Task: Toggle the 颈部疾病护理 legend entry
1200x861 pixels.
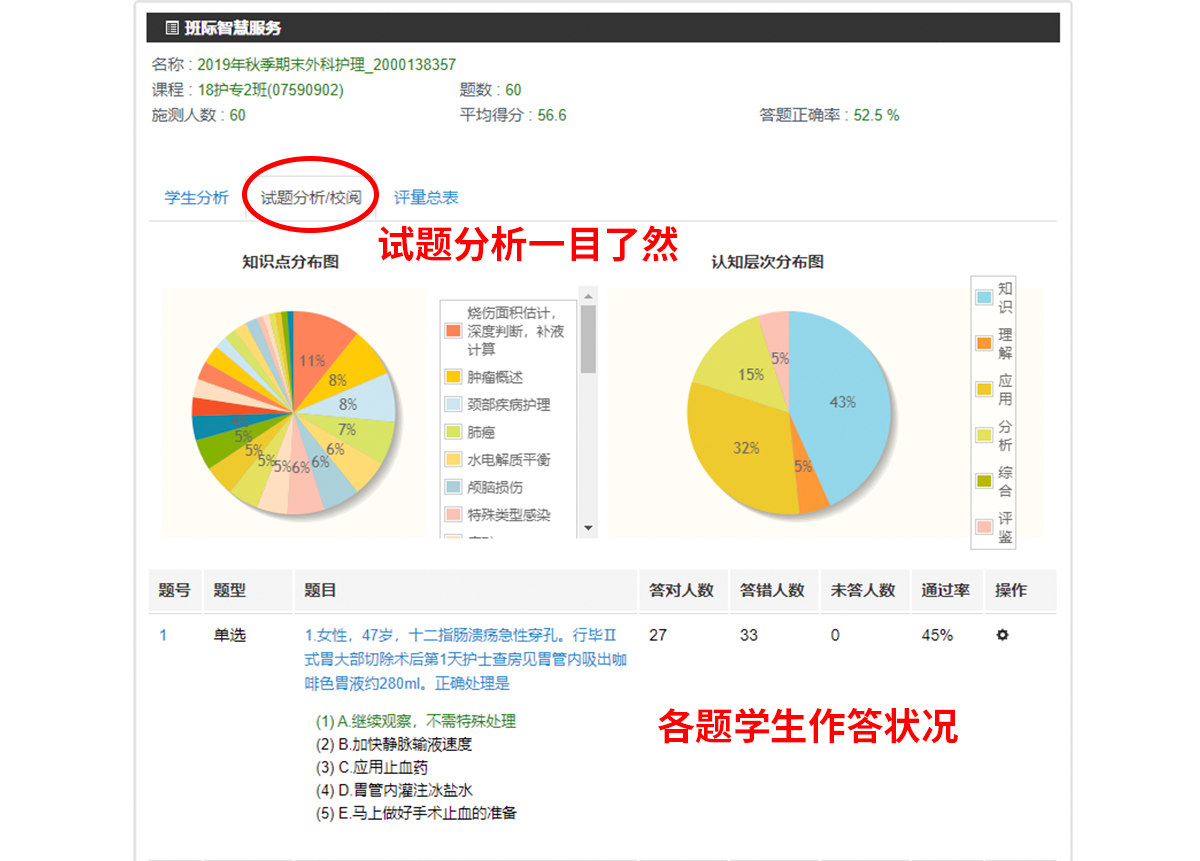Action: pyautogui.click(x=508, y=405)
